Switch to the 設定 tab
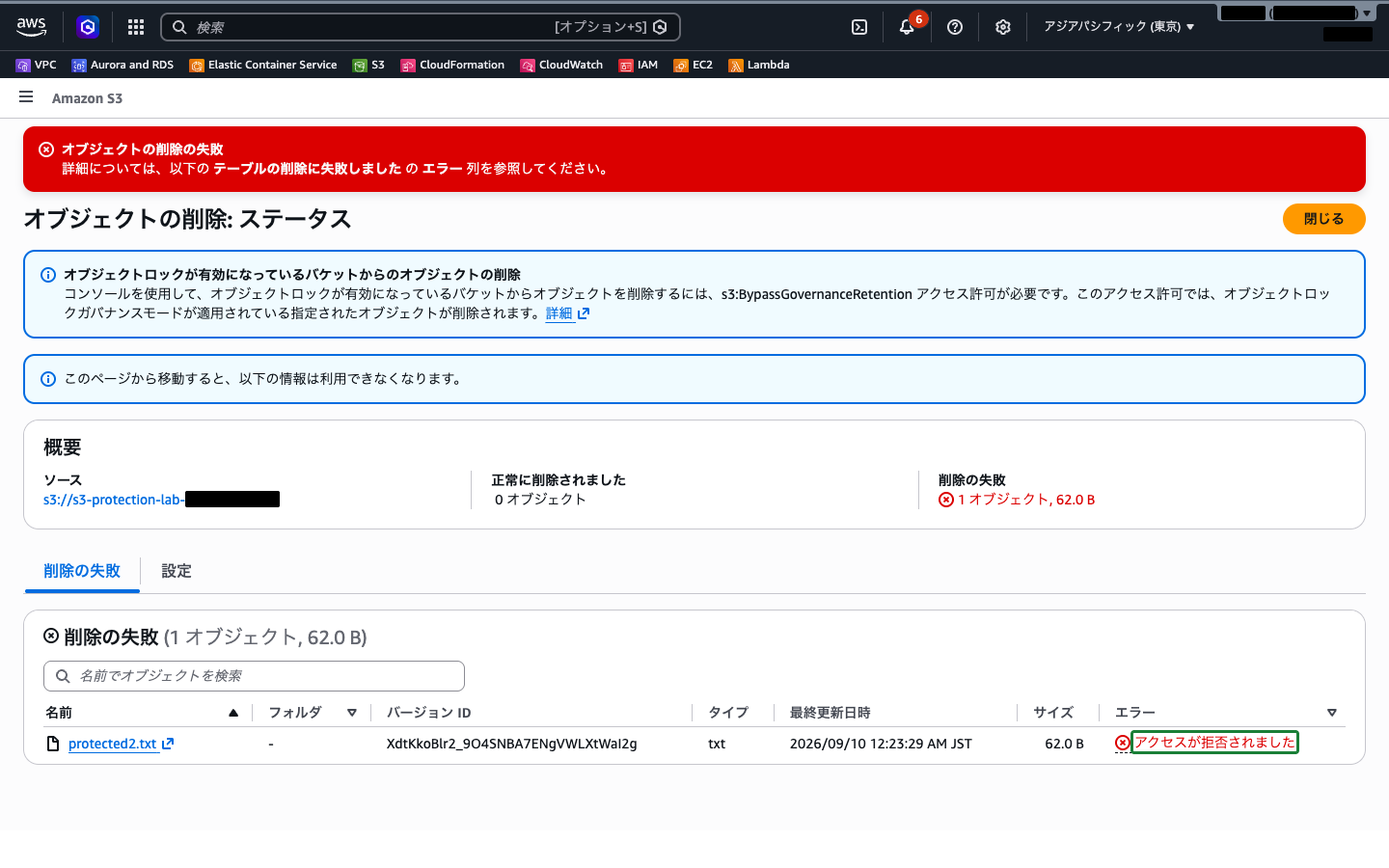The width and height of the screenshot is (1389, 868). point(177,571)
